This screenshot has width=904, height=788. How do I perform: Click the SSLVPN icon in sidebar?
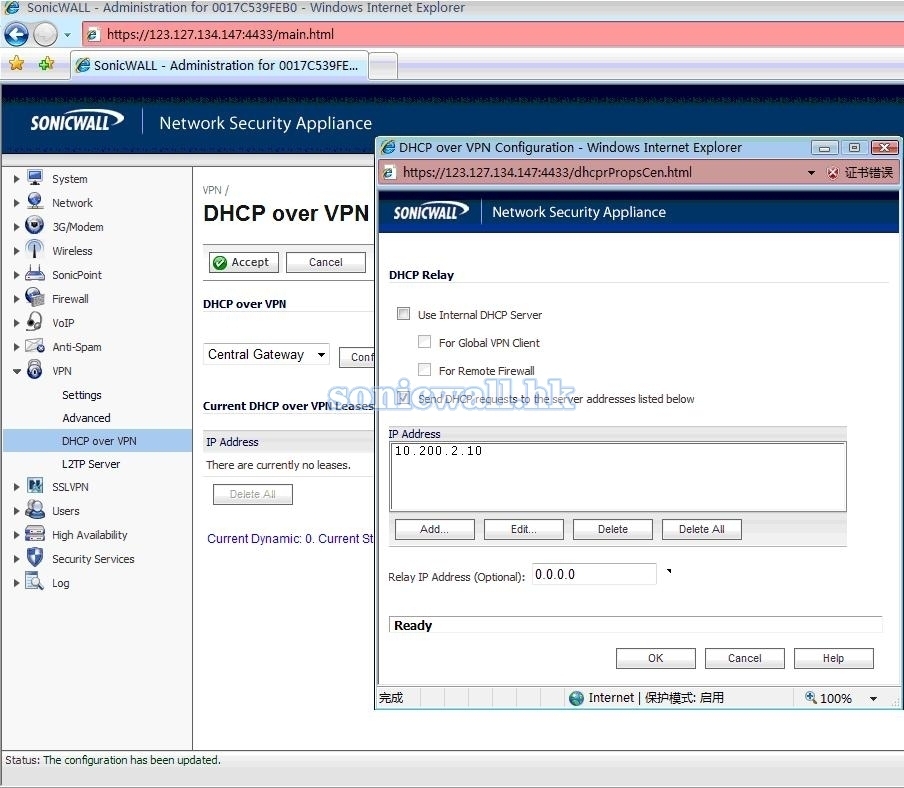(x=35, y=486)
